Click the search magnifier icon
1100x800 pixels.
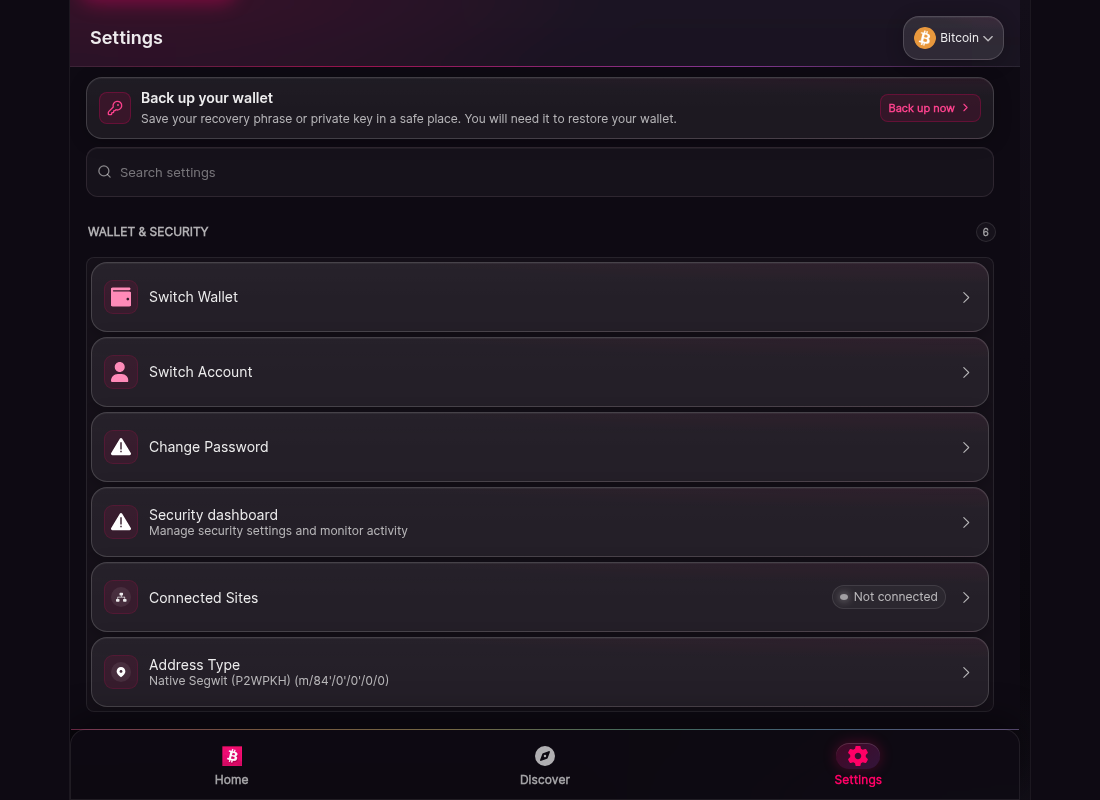tap(105, 172)
